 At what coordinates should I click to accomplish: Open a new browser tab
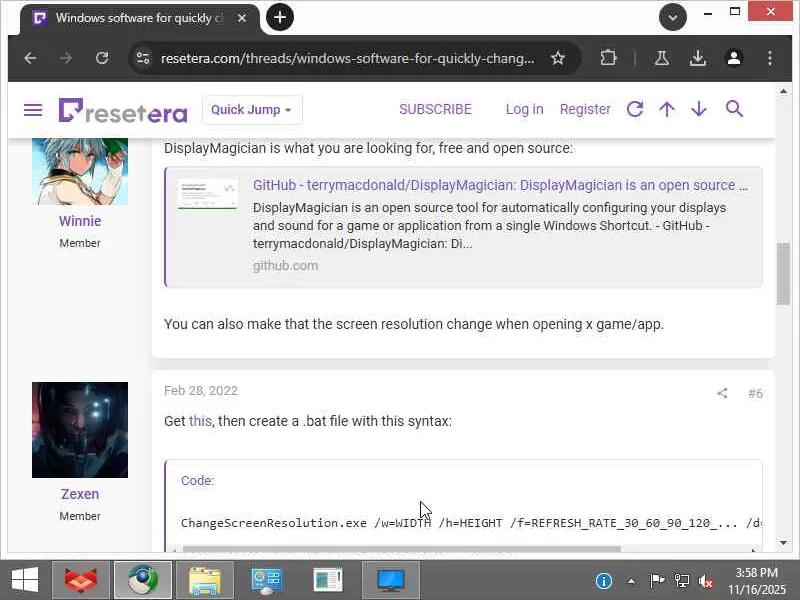pyautogui.click(x=280, y=17)
